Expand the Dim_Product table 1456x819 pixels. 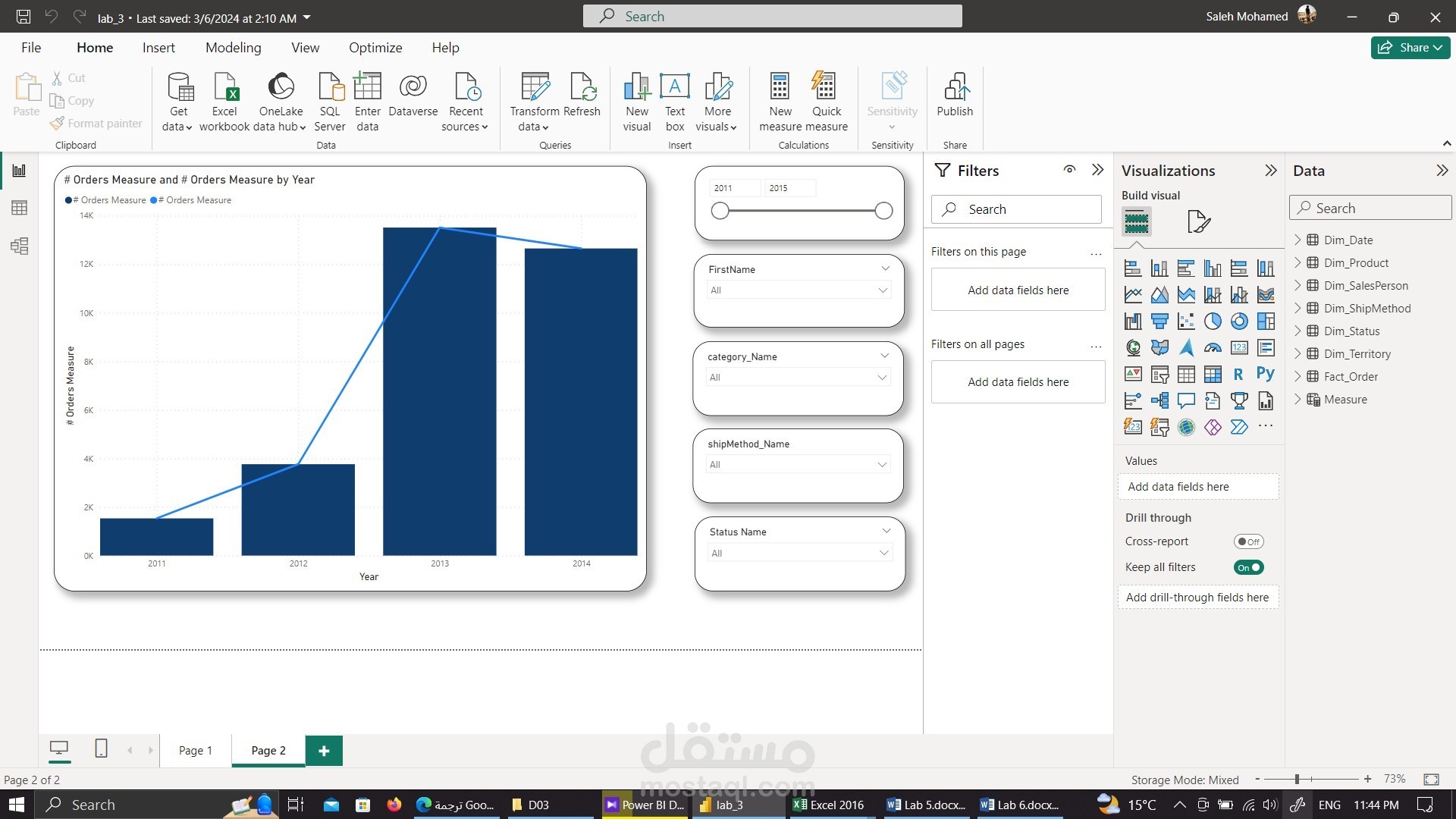coord(1298,262)
